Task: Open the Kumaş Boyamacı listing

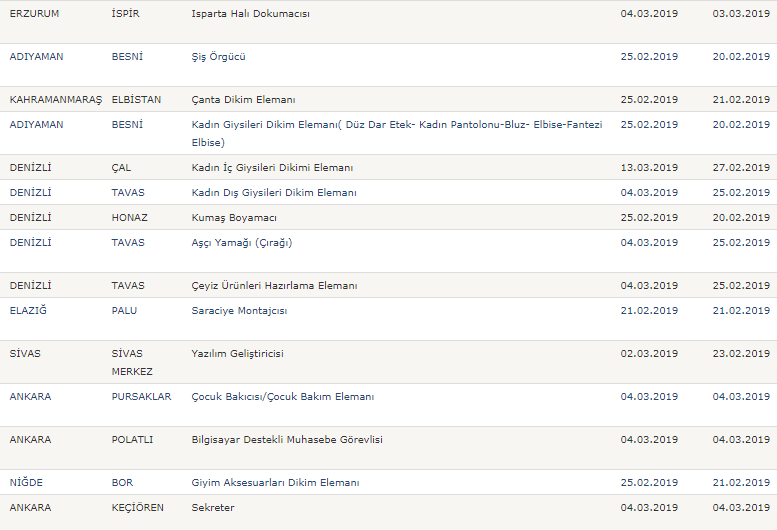Action: click(x=234, y=217)
